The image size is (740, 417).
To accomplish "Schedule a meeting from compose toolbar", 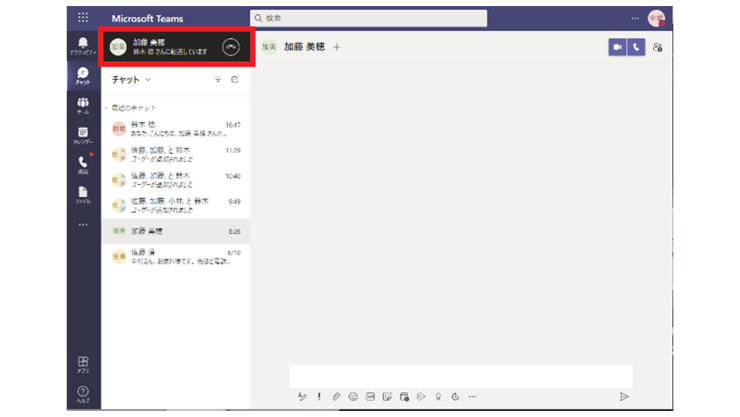I will pyautogui.click(x=404, y=397).
